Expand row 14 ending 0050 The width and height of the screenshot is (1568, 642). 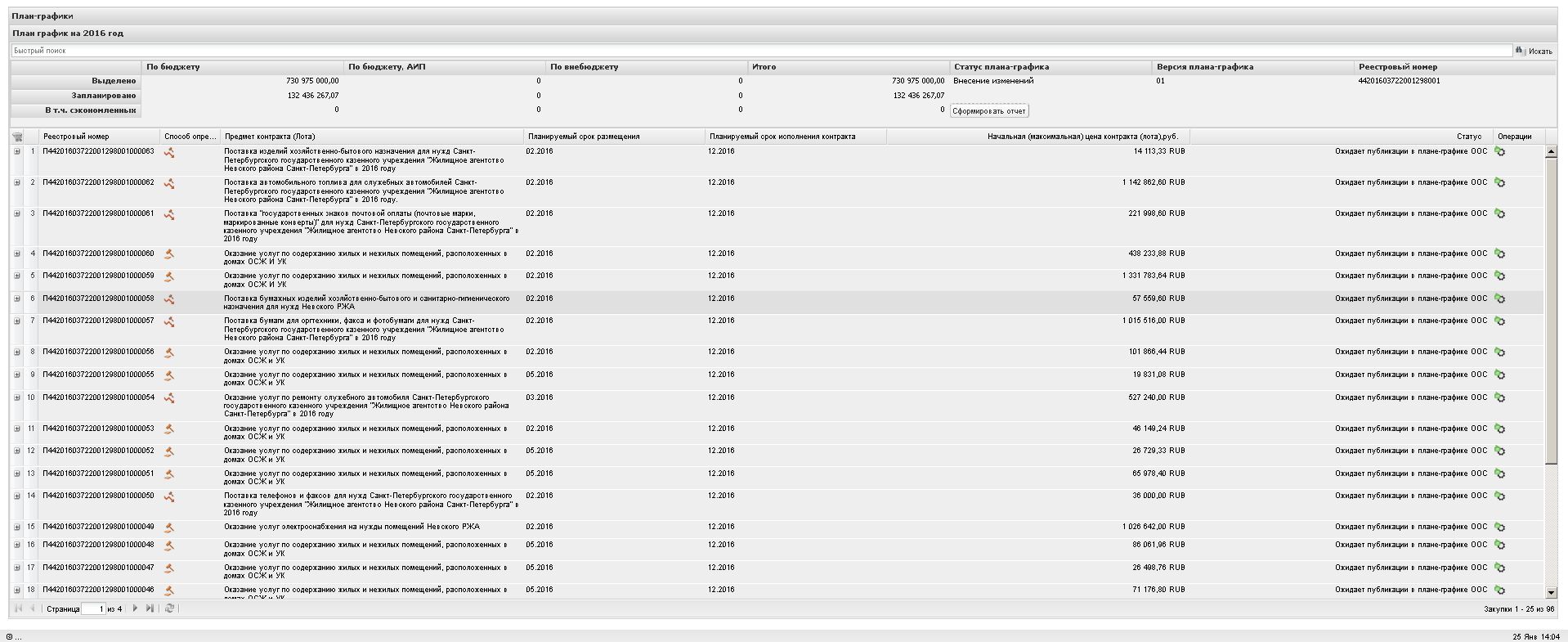point(17,496)
